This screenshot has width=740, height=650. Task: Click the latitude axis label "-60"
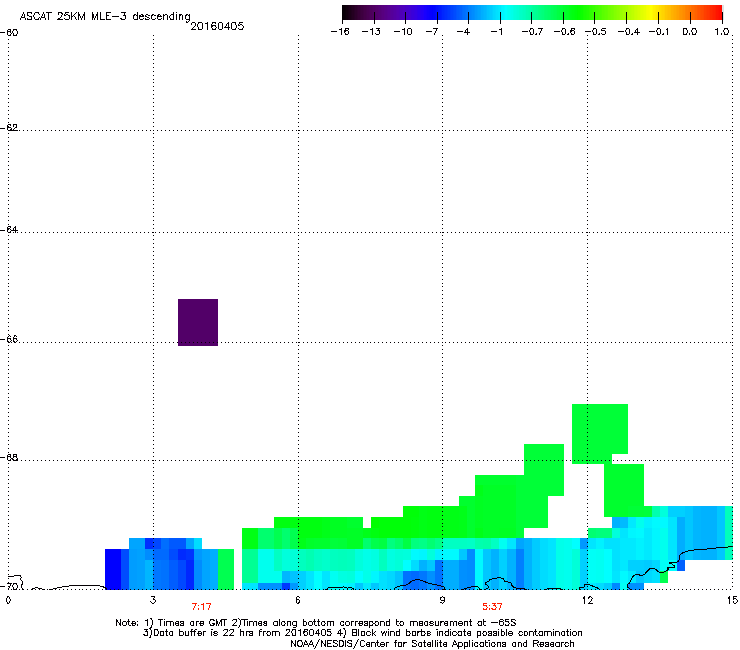pos(9,33)
